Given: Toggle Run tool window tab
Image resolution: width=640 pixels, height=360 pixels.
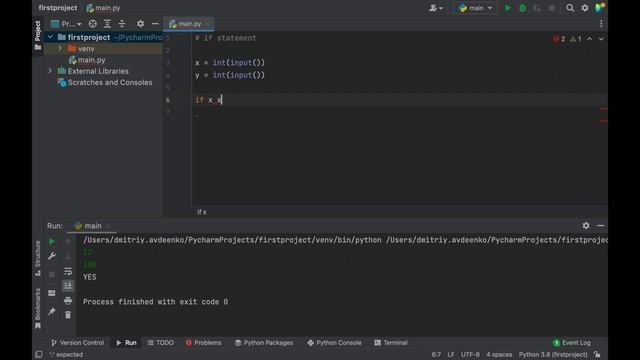Looking at the screenshot, I should coord(127,343).
